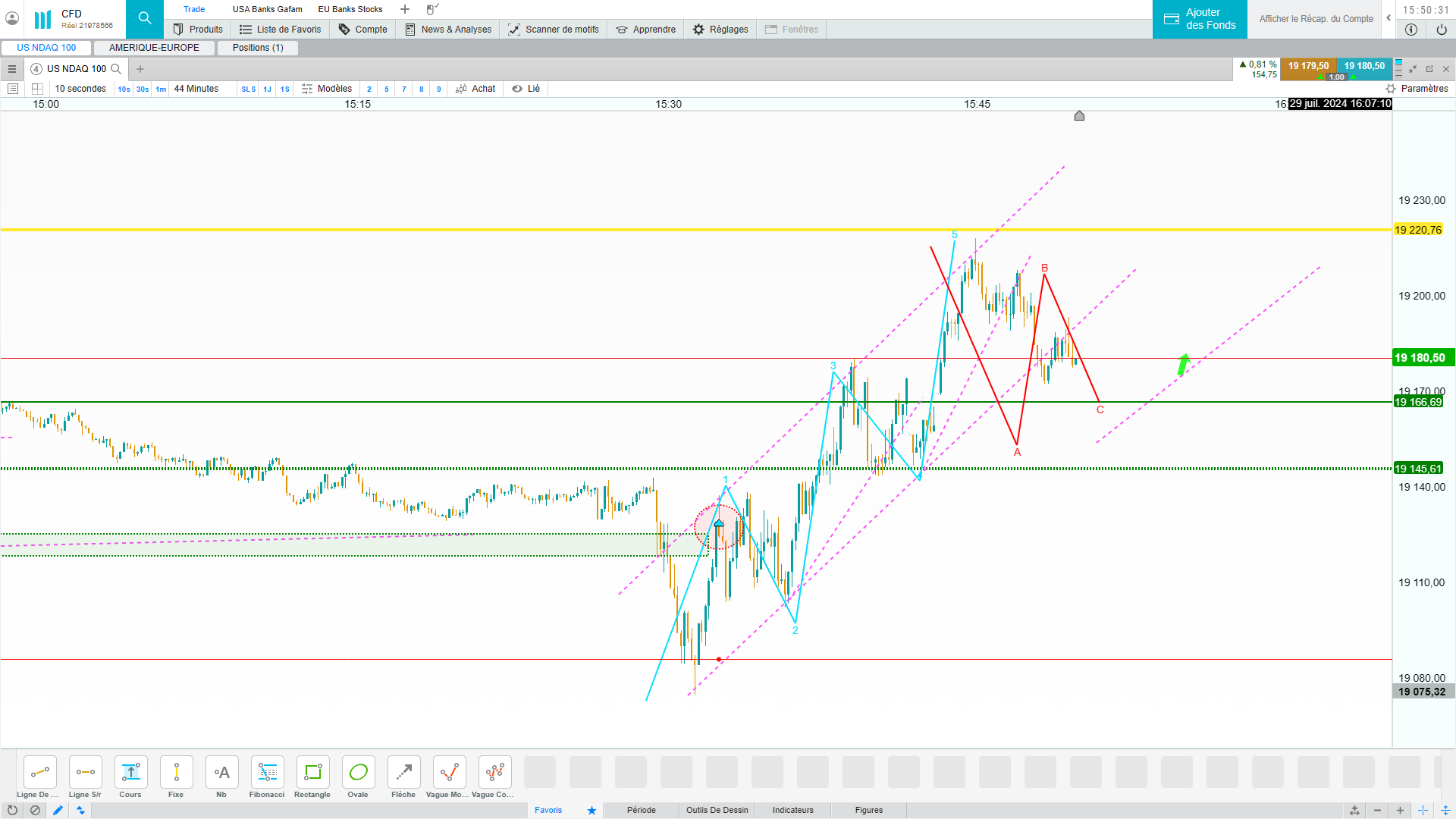Click Ajouter des Fonds button
This screenshot has width=1456, height=819.
tap(1200, 19)
